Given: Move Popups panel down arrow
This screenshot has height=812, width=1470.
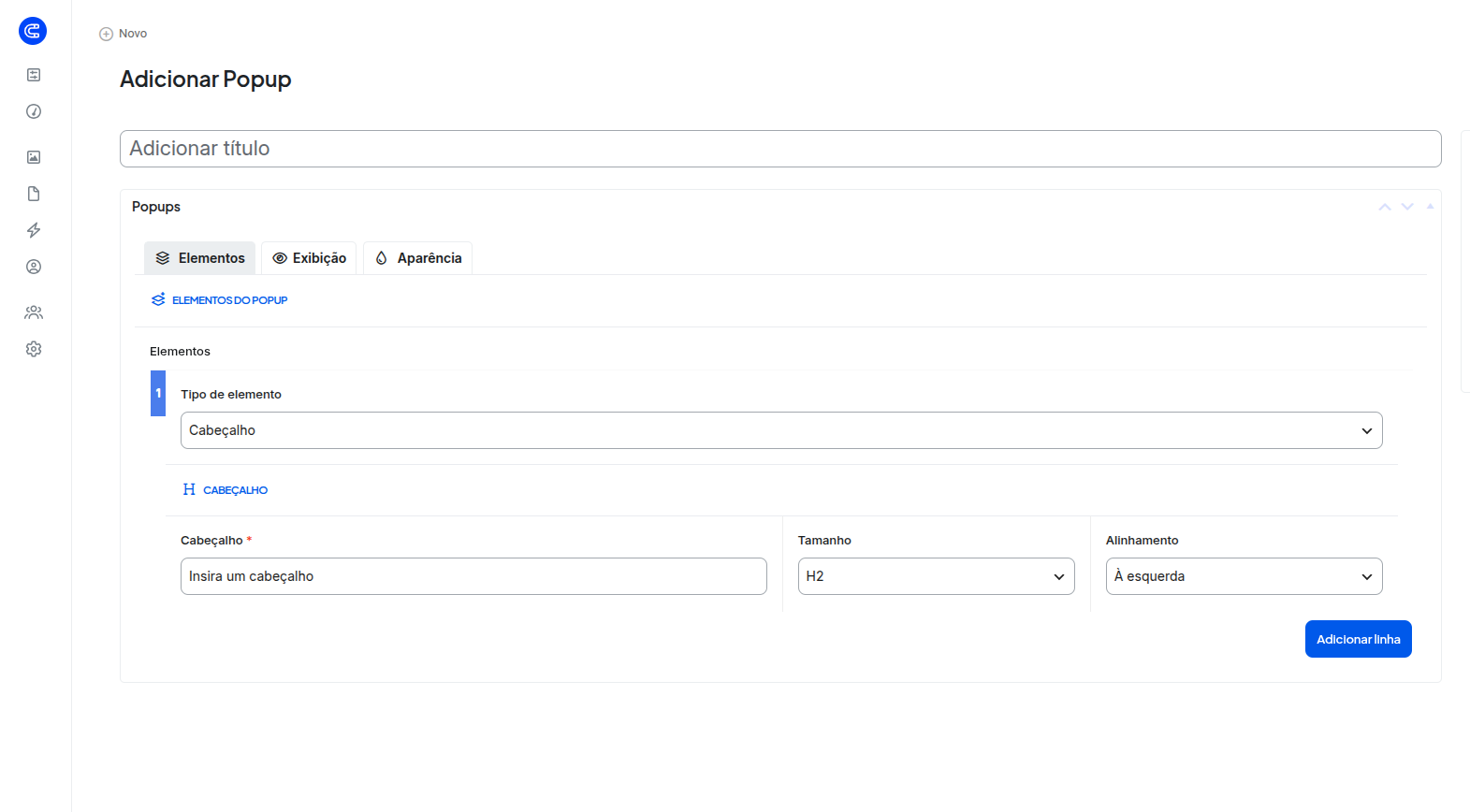Looking at the screenshot, I should (x=1407, y=207).
